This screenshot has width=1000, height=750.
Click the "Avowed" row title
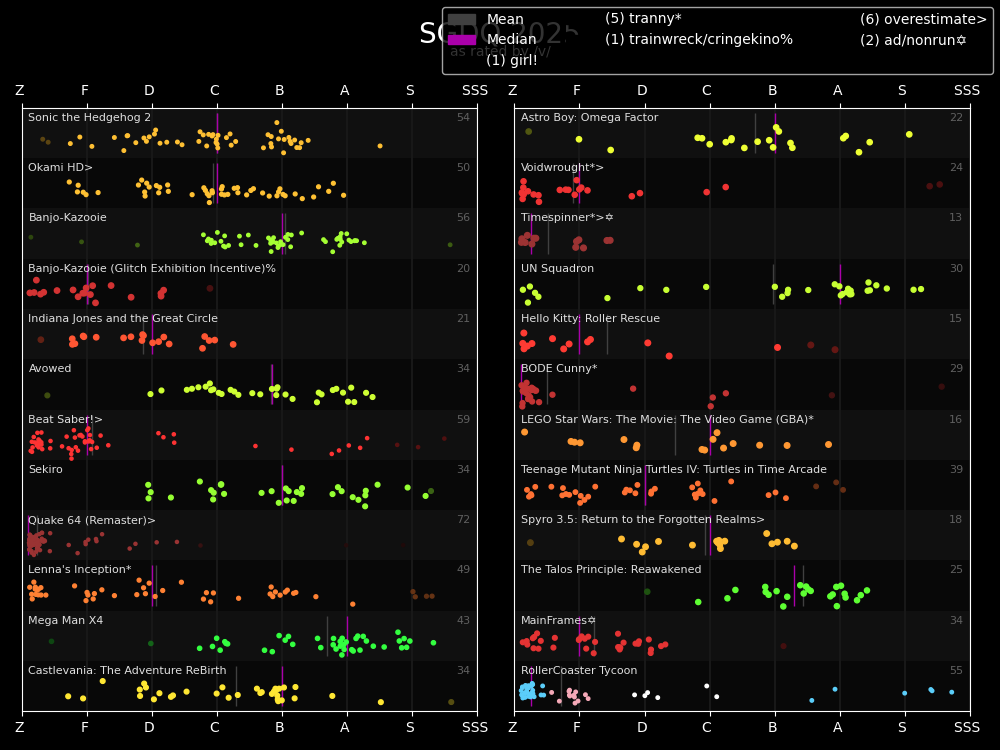[50, 369]
